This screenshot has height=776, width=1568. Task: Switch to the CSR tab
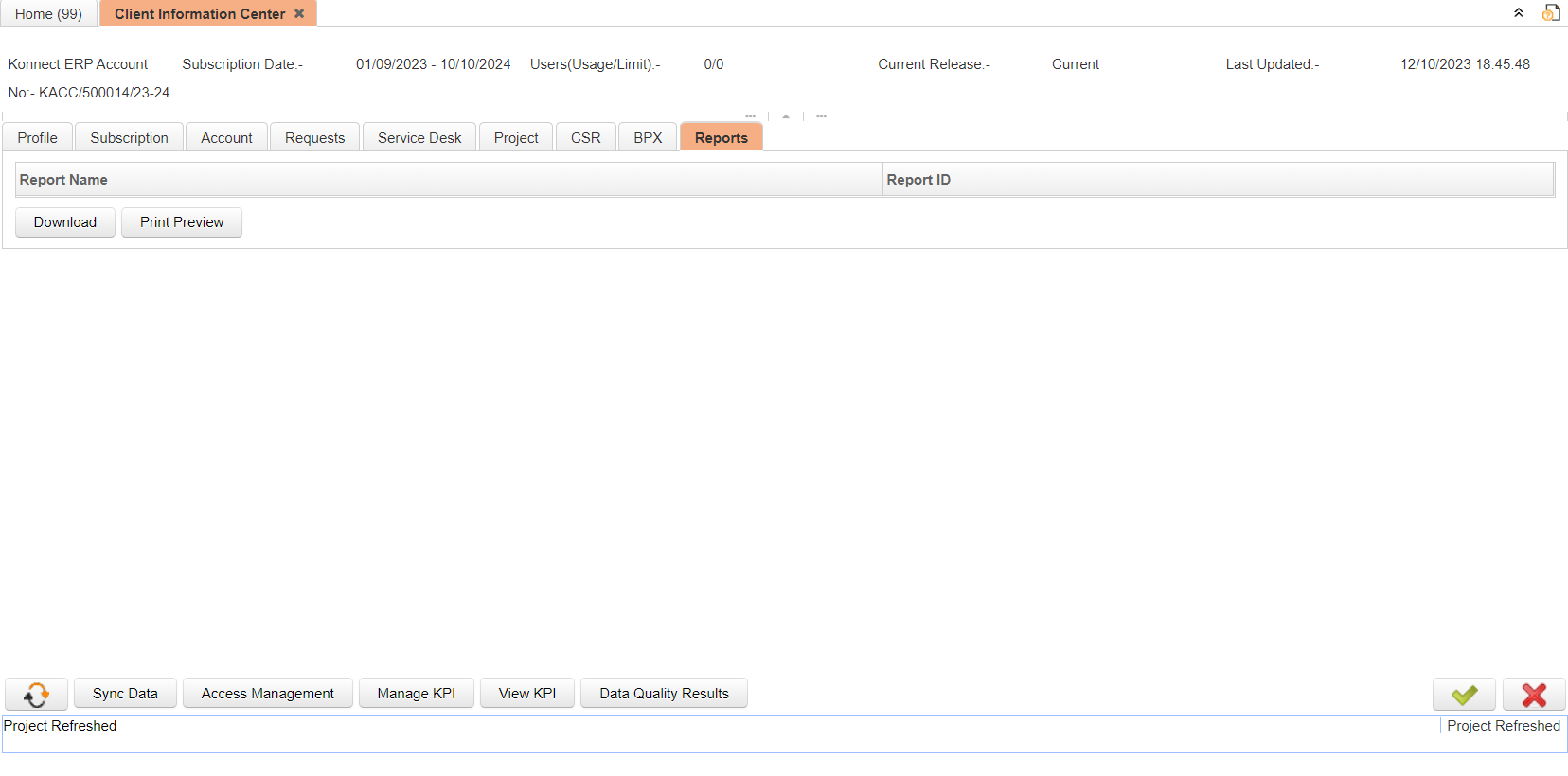(x=585, y=138)
